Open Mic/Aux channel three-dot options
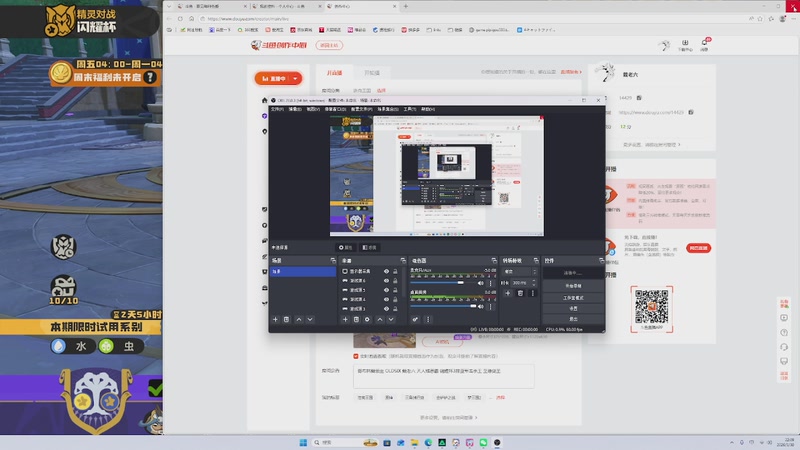Image resolution: width=800 pixels, height=450 pixels. (491, 283)
